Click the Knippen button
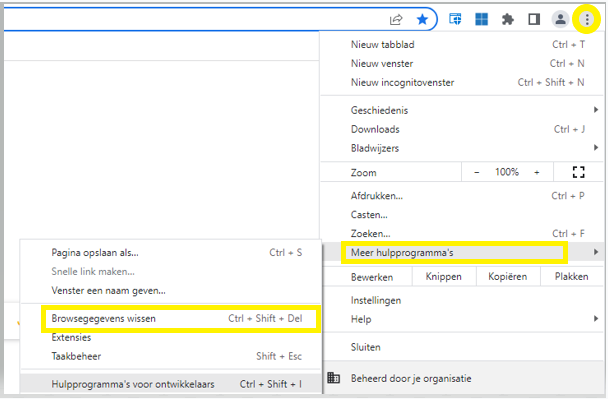Viewport: 608px width, 399px height. (x=444, y=277)
